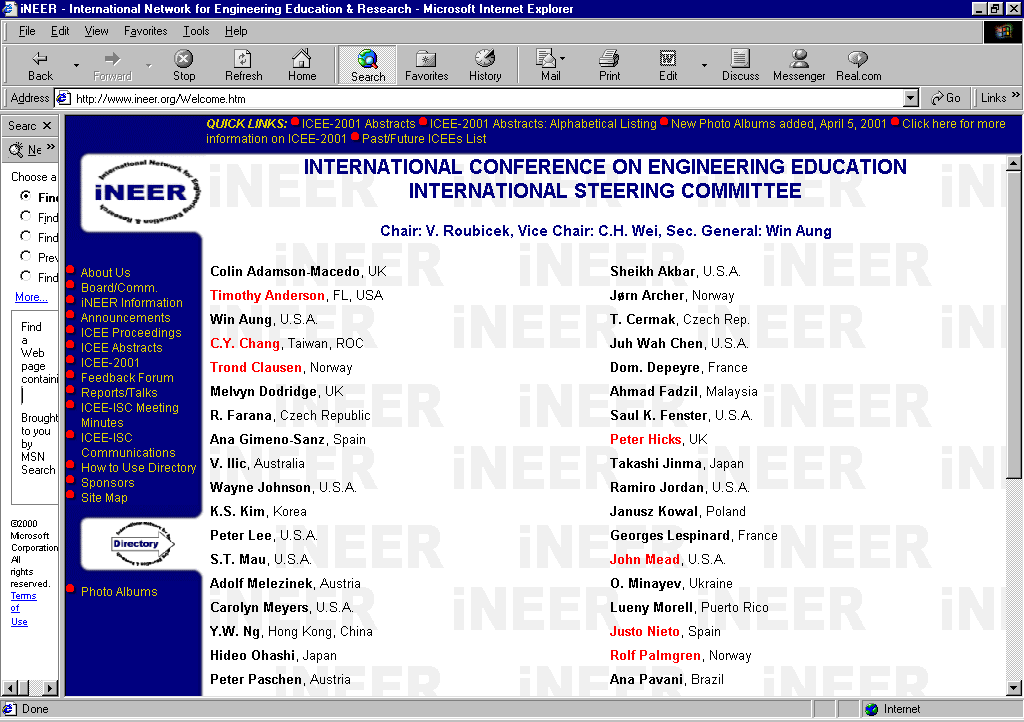Image resolution: width=1024 pixels, height=722 pixels.
Task: Open the Back button history dropdown arrow
Action: (76, 65)
